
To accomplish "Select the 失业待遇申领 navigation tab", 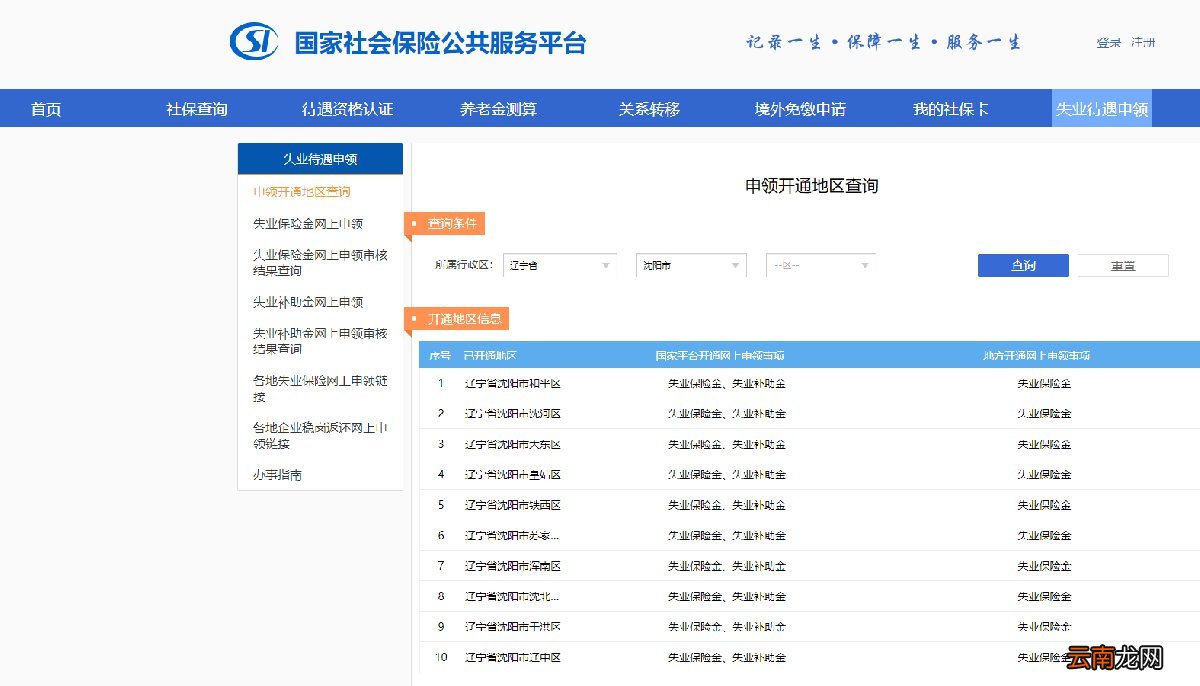I will point(1102,109).
